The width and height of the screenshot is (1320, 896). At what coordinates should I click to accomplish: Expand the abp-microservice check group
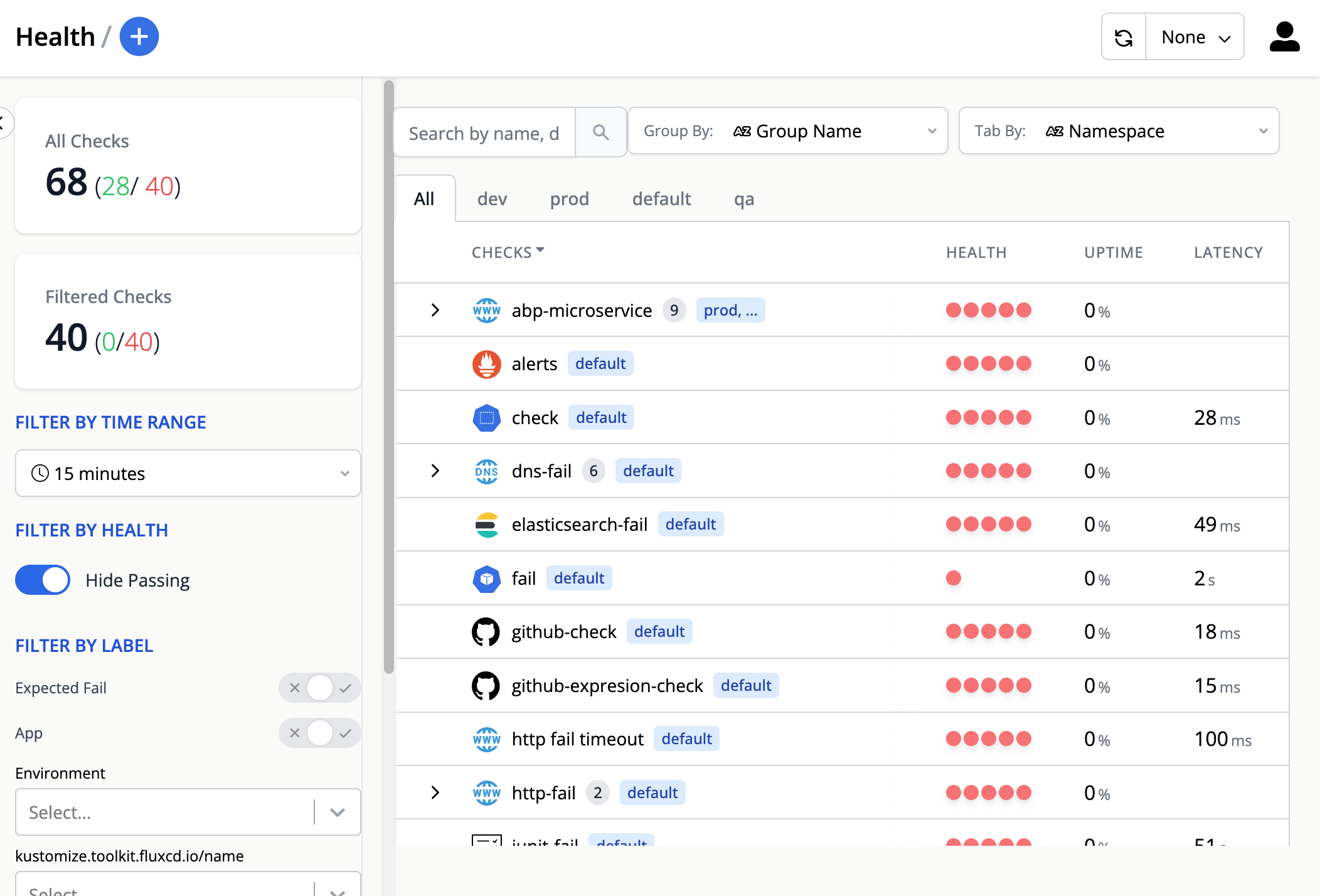coord(435,310)
